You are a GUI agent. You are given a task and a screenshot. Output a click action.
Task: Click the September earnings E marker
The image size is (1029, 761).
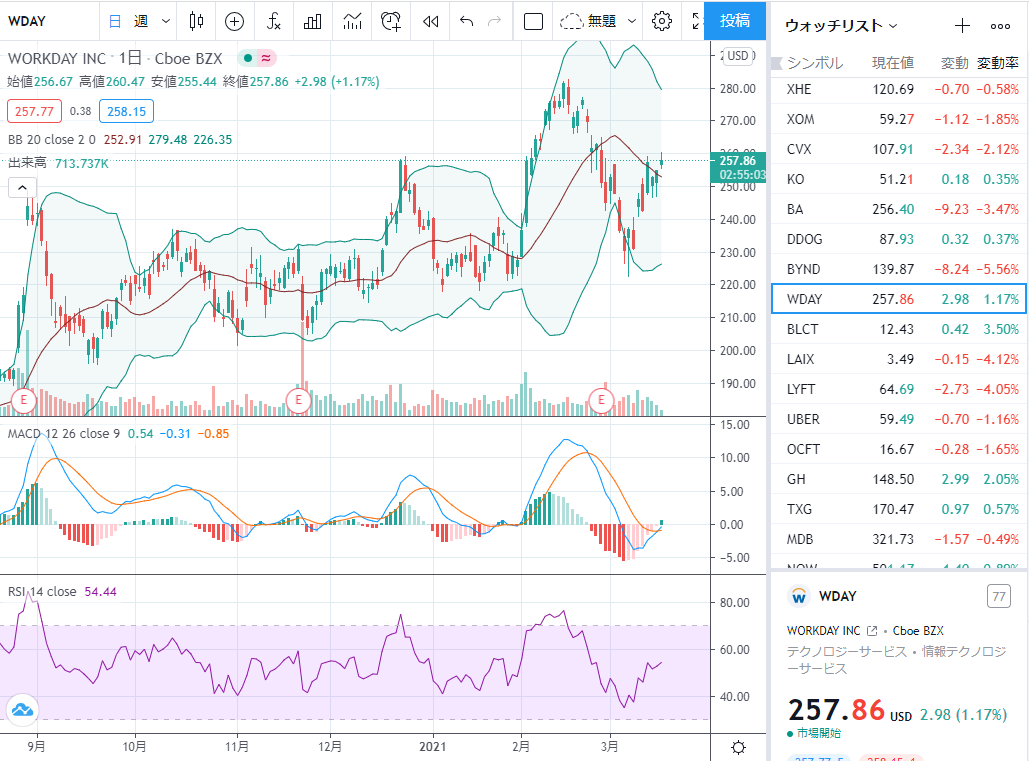(24, 400)
